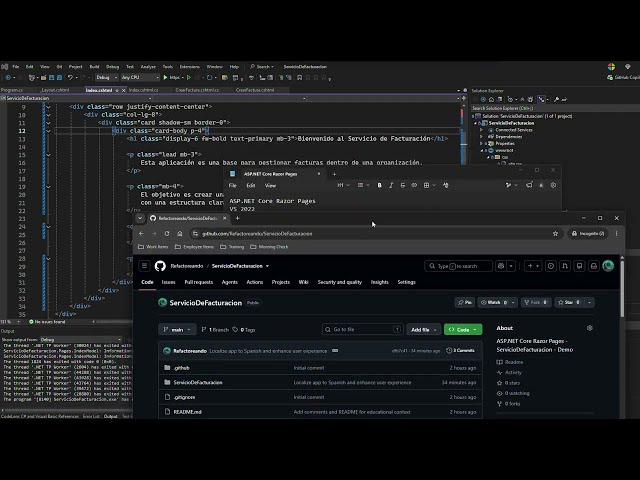Image resolution: width=640 pixels, height=480 pixels.
Task: Switch to Program.cs editor tab
Action: [12, 90]
